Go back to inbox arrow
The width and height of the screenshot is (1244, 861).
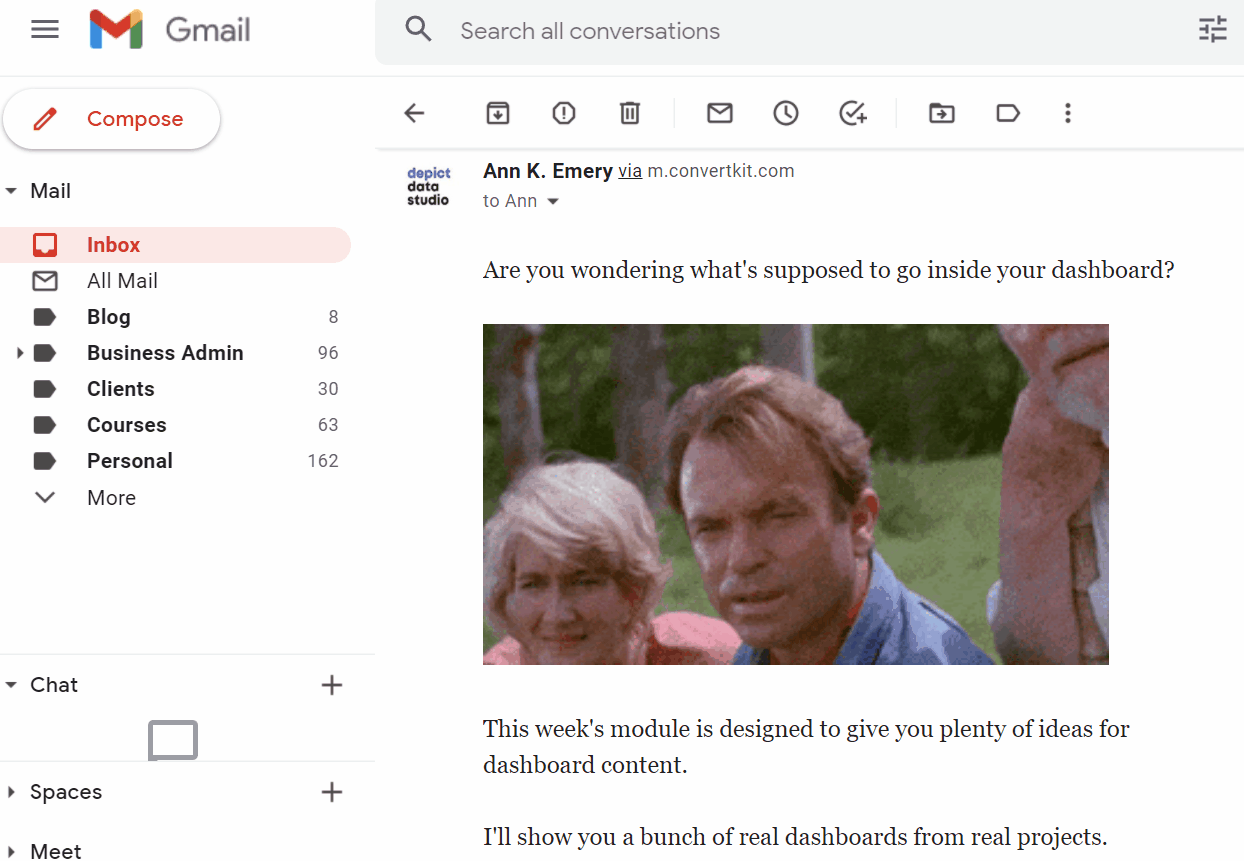414,113
